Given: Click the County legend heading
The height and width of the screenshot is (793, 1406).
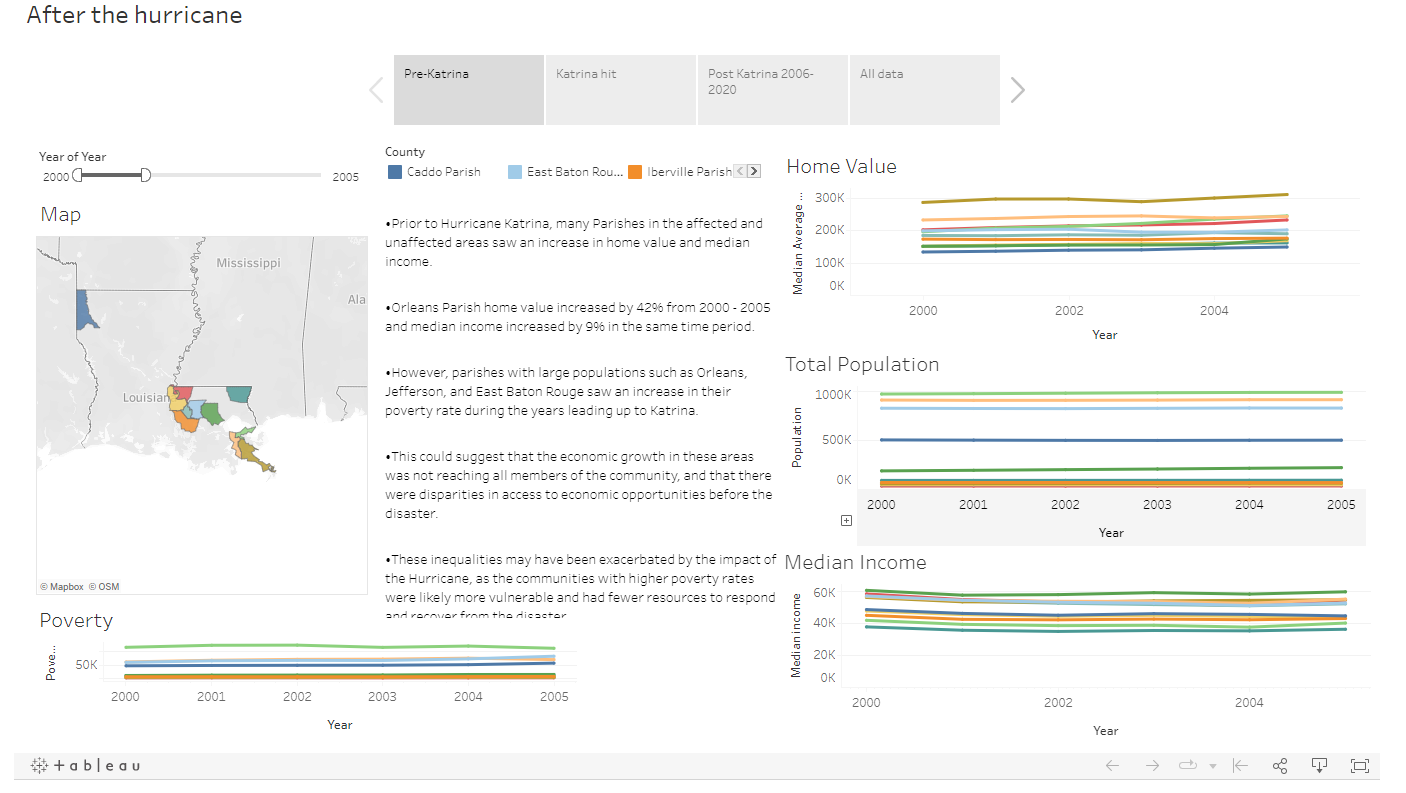Looking at the screenshot, I should tap(405, 152).
